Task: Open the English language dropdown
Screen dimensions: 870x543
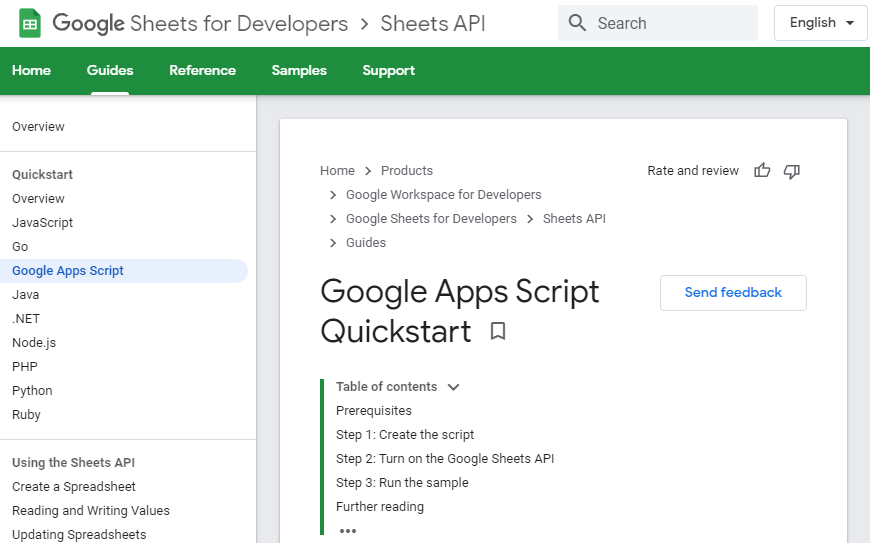Action: (x=821, y=23)
